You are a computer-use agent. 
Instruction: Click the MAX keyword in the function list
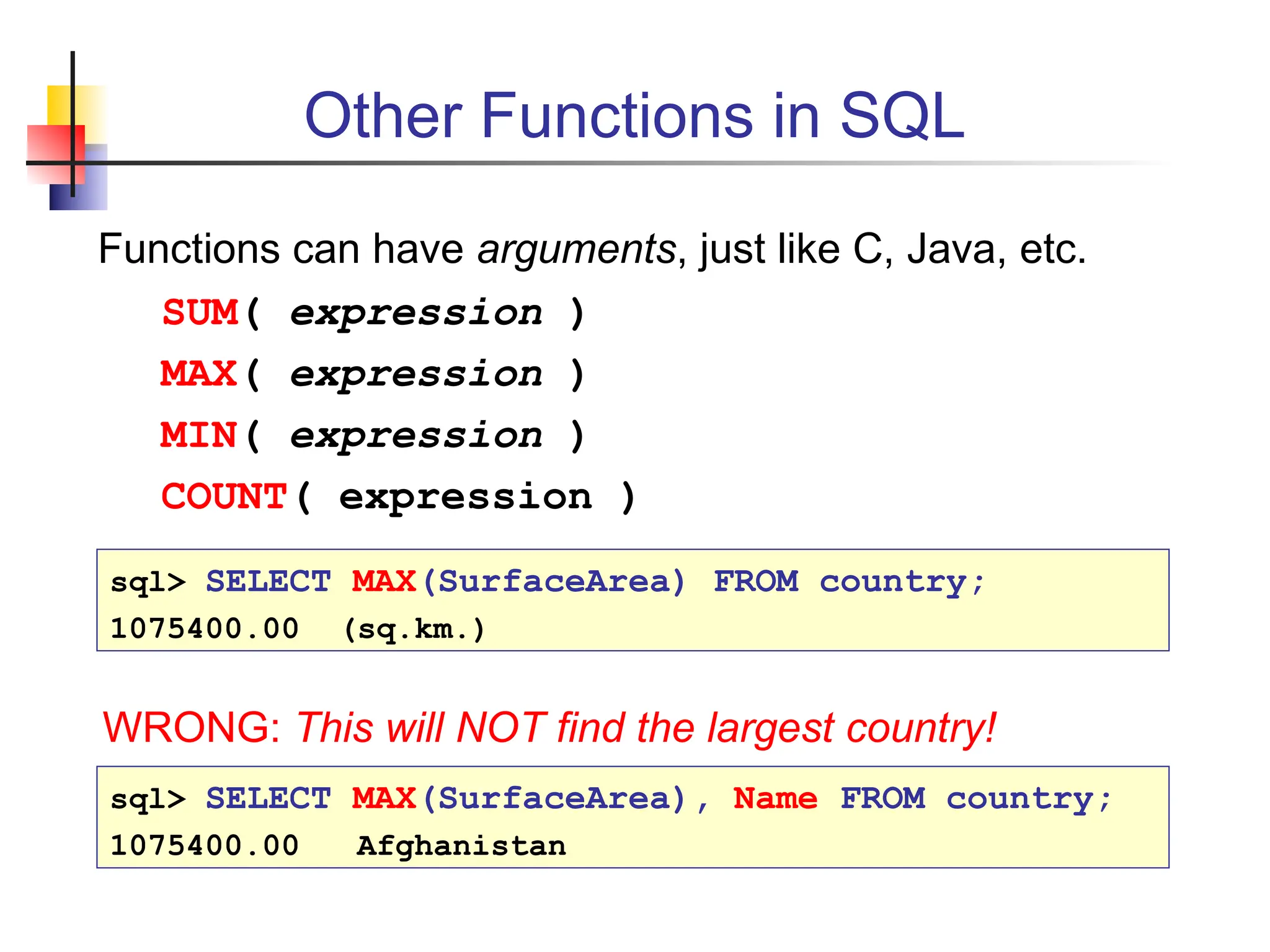(x=198, y=374)
